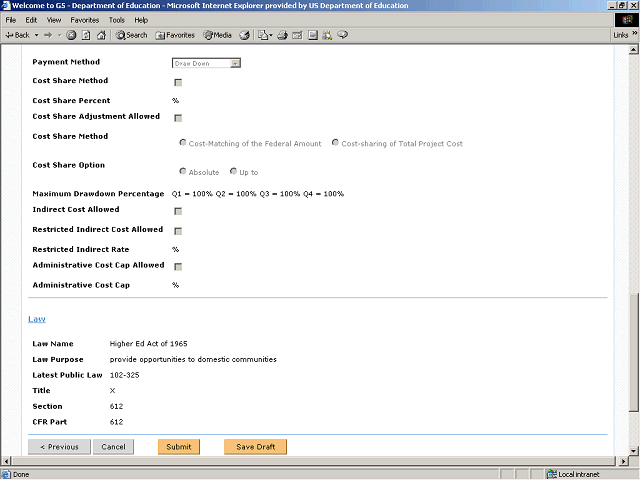
Task: Click the Discuss toolbar icon
Action: point(313,35)
